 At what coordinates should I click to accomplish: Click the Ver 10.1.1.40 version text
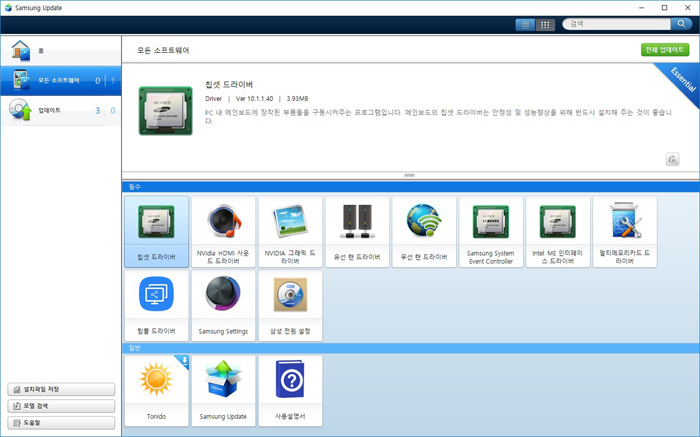(x=254, y=99)
